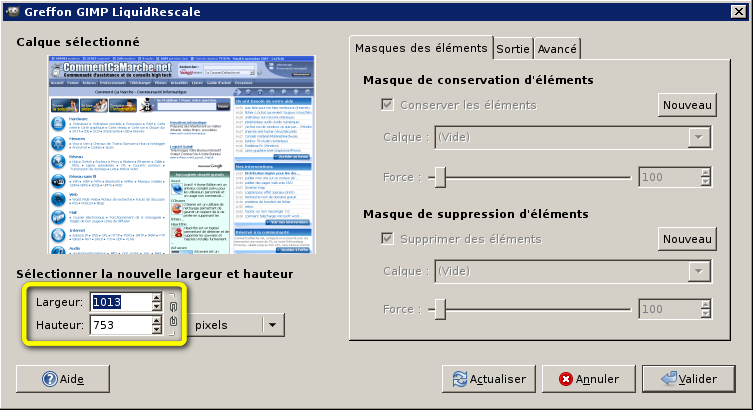The height and width of the screenshot is (410, 753).
Task: Click Nouveau for the conservation mask
Action: (x=687, y=104)
